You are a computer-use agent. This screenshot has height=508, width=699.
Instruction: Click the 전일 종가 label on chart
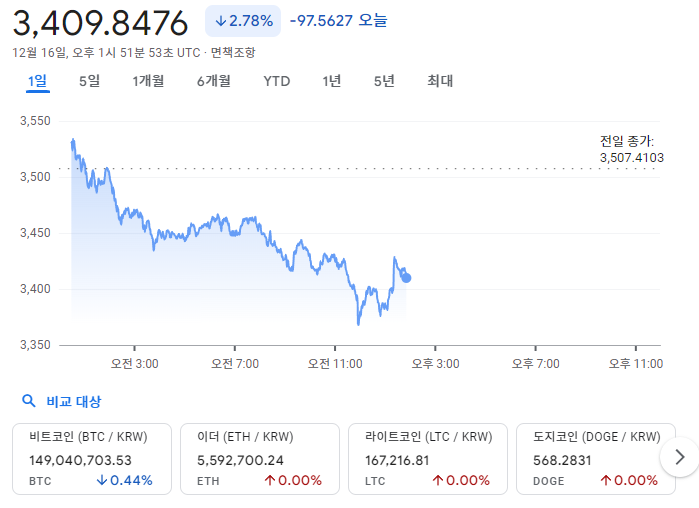(x=626, y=142)
